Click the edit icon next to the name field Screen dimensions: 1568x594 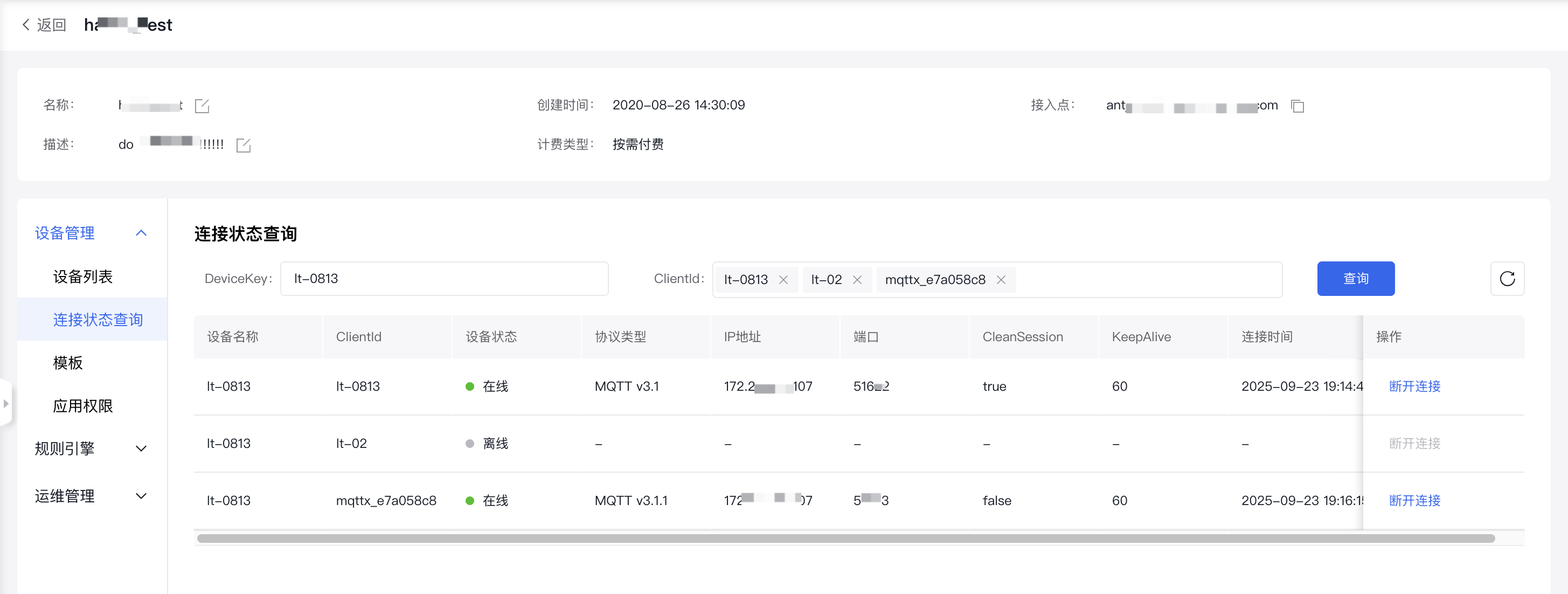(x=202, y=106)
